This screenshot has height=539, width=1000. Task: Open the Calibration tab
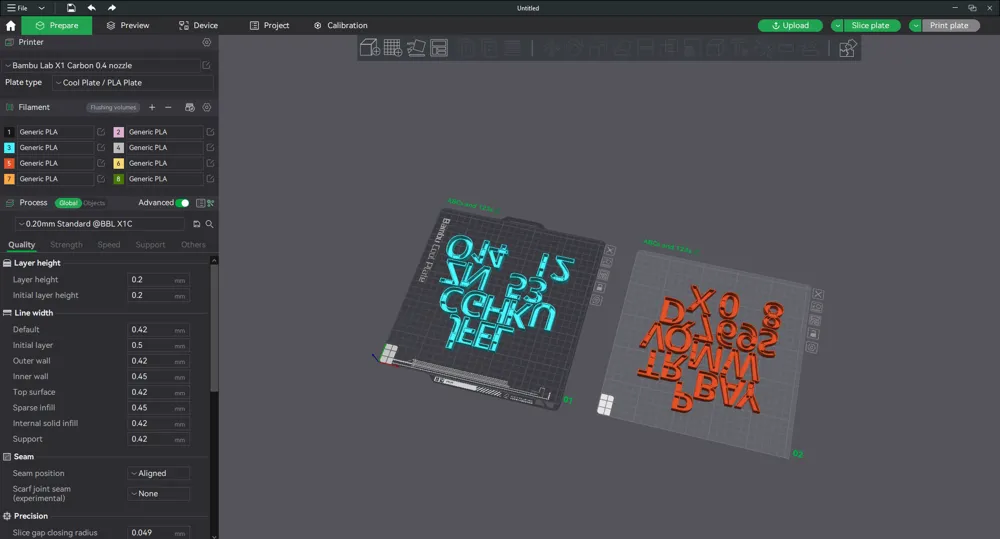coord(341,26)
